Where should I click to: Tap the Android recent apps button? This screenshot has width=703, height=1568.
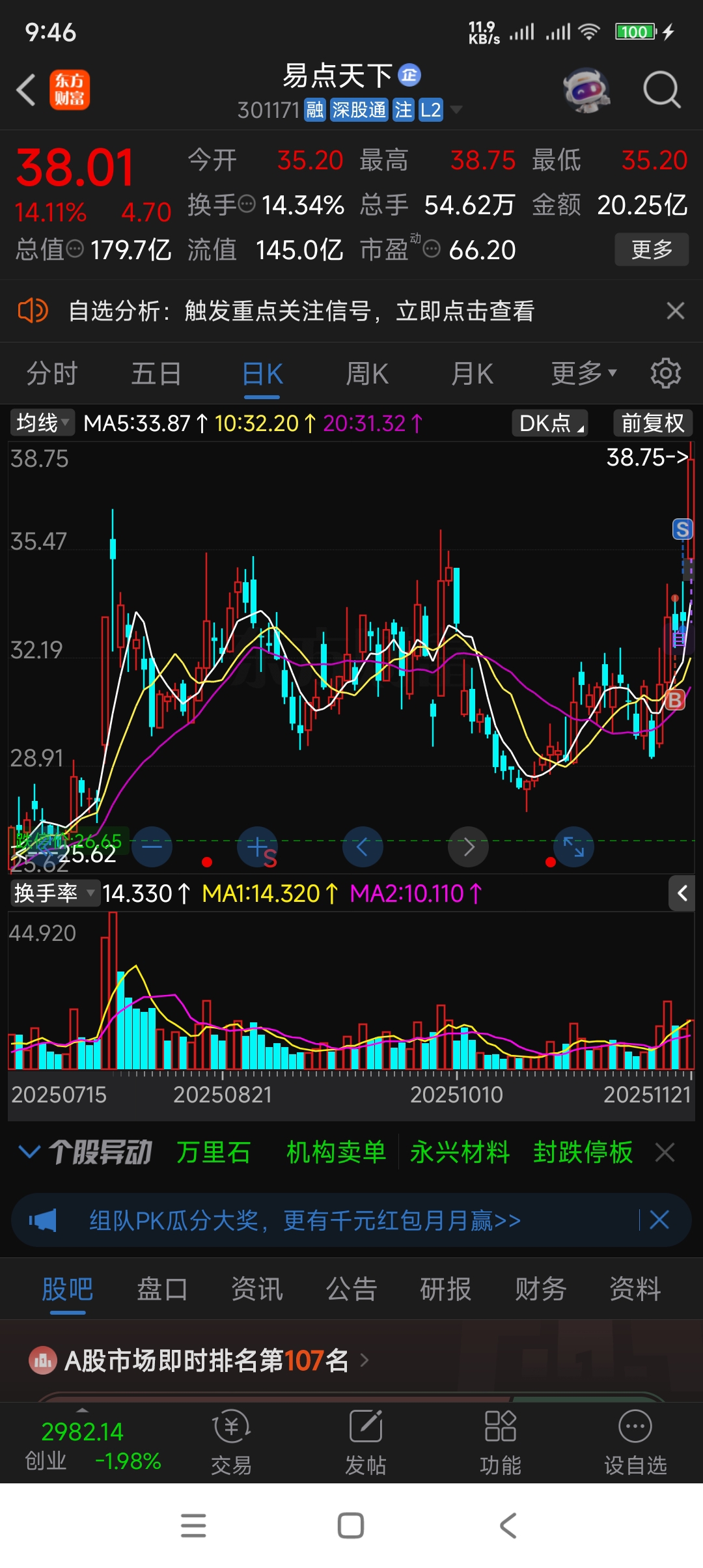coord(193,1526)
